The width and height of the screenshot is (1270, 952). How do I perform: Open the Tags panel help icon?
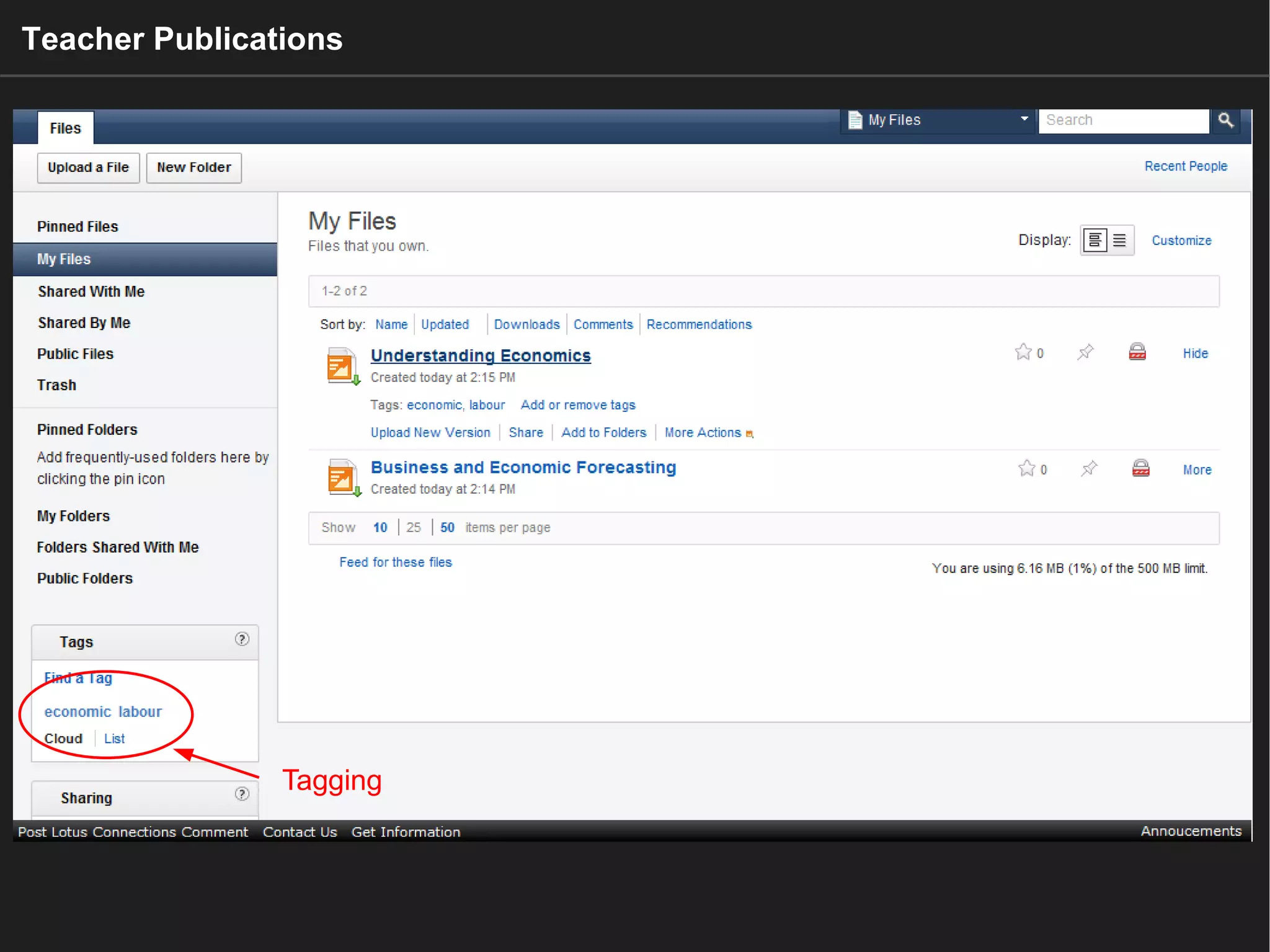242,639
